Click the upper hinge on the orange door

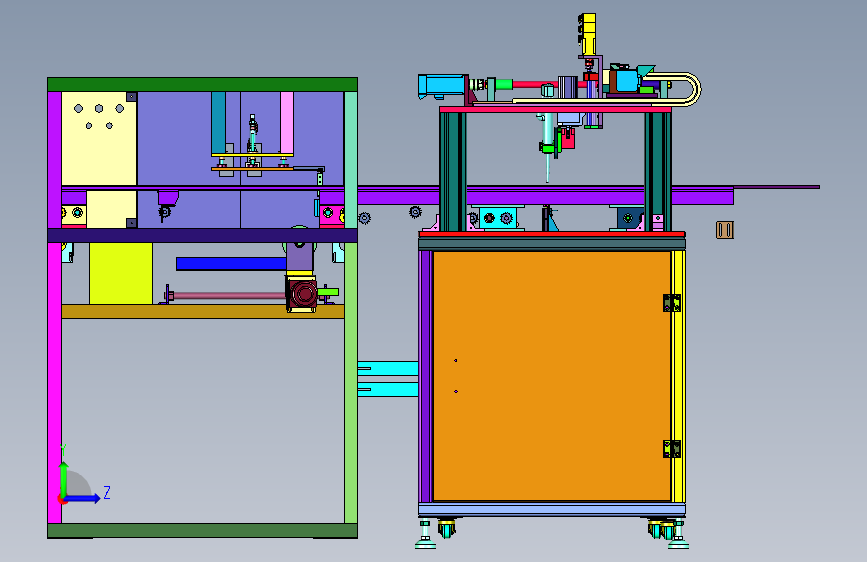pyautogui.click(x=671, y=303)
